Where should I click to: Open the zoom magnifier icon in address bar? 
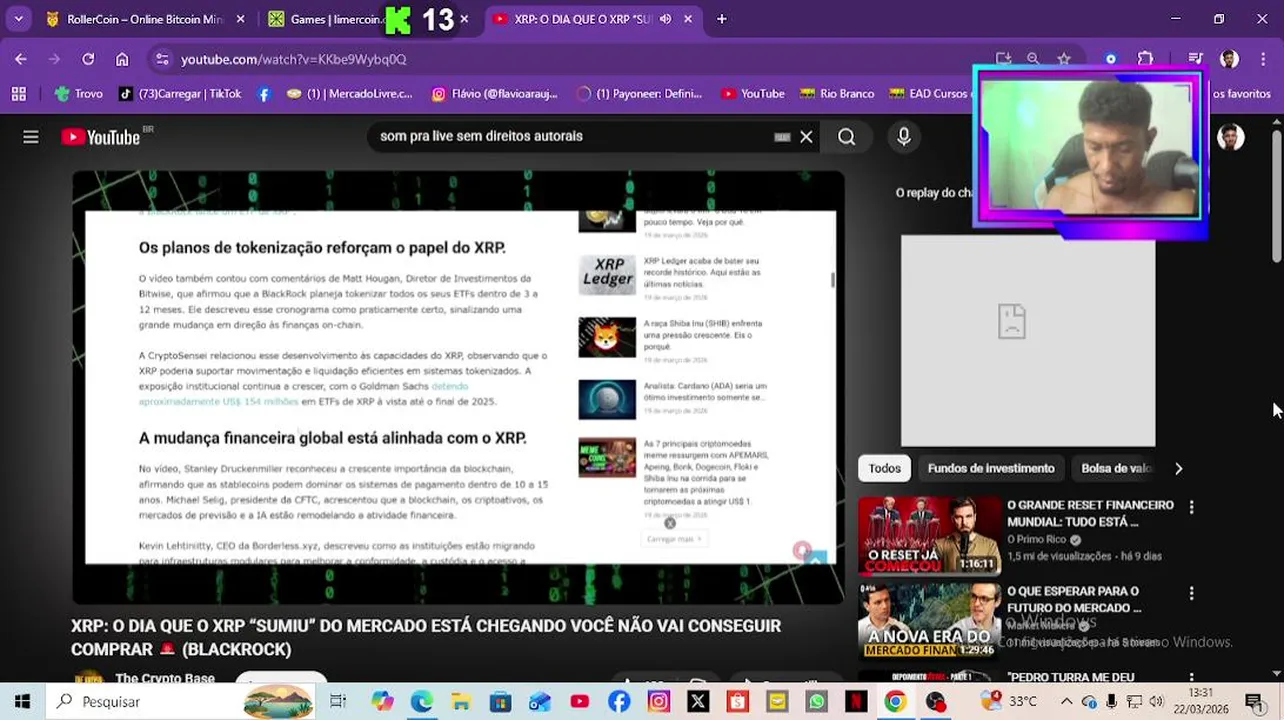1033,59
